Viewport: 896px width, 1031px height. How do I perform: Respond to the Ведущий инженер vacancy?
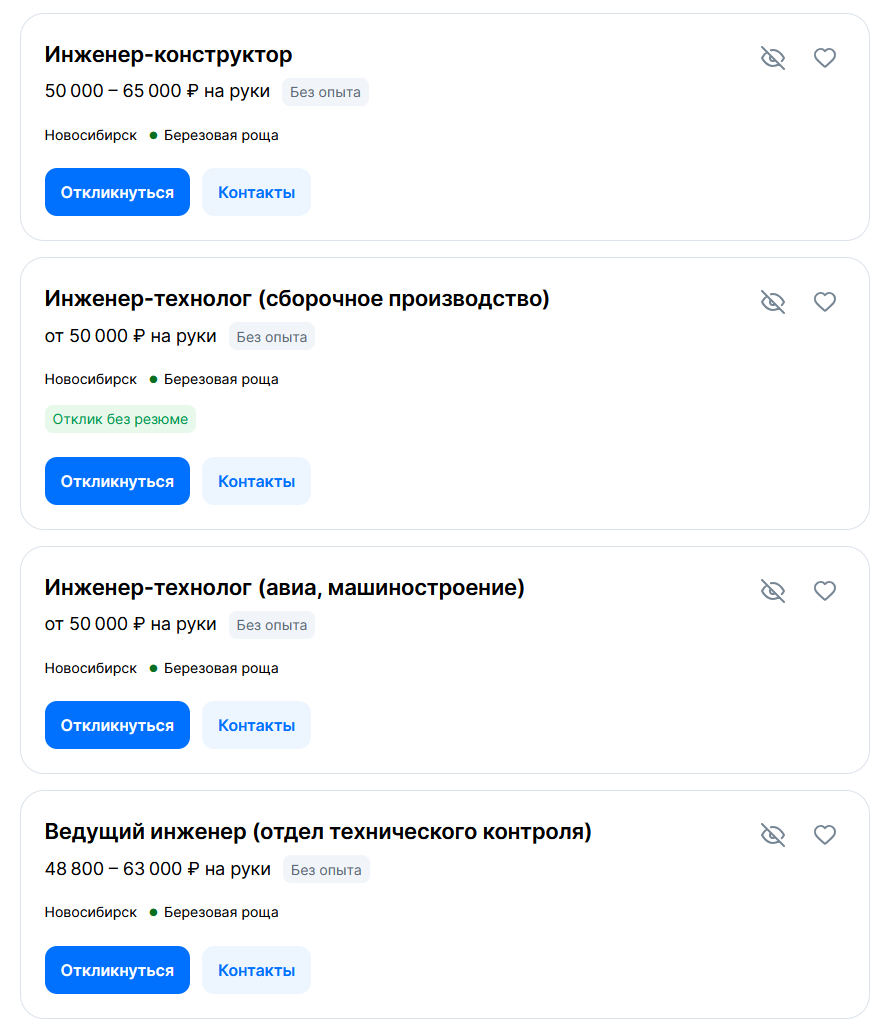[117, 970]
